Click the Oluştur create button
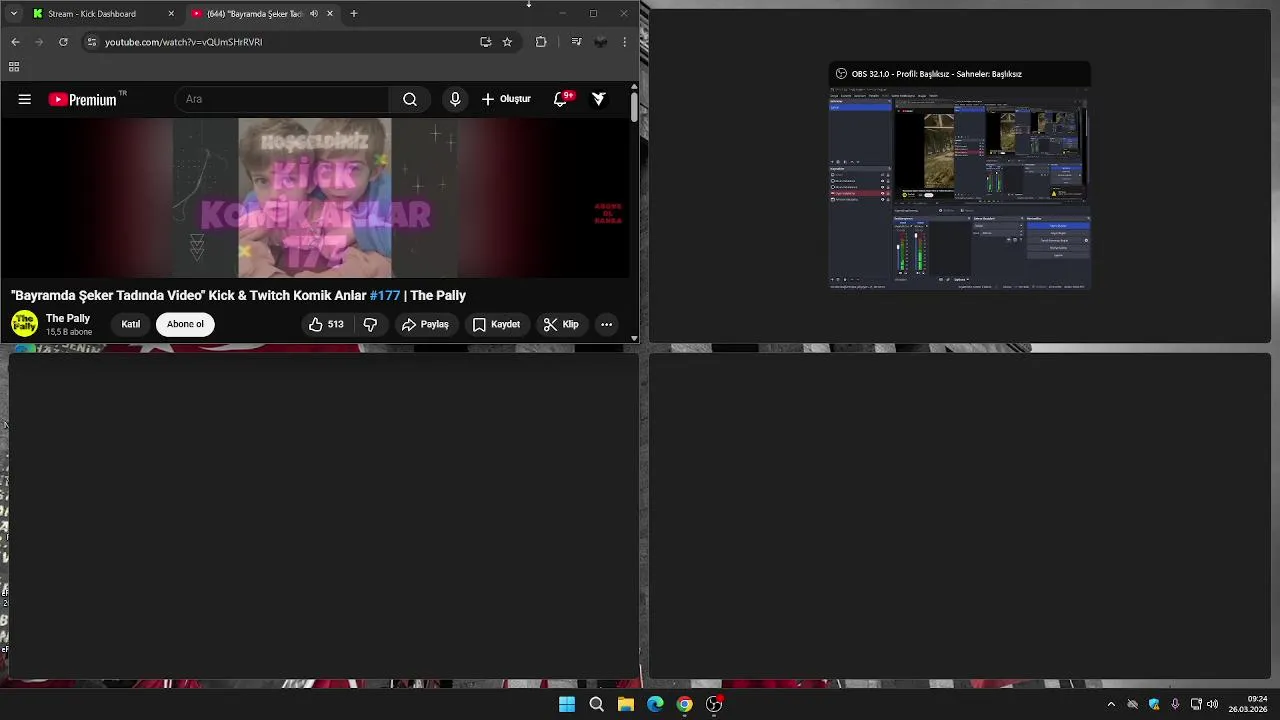The image size is (1280, 720). click(x=507, y=99)
